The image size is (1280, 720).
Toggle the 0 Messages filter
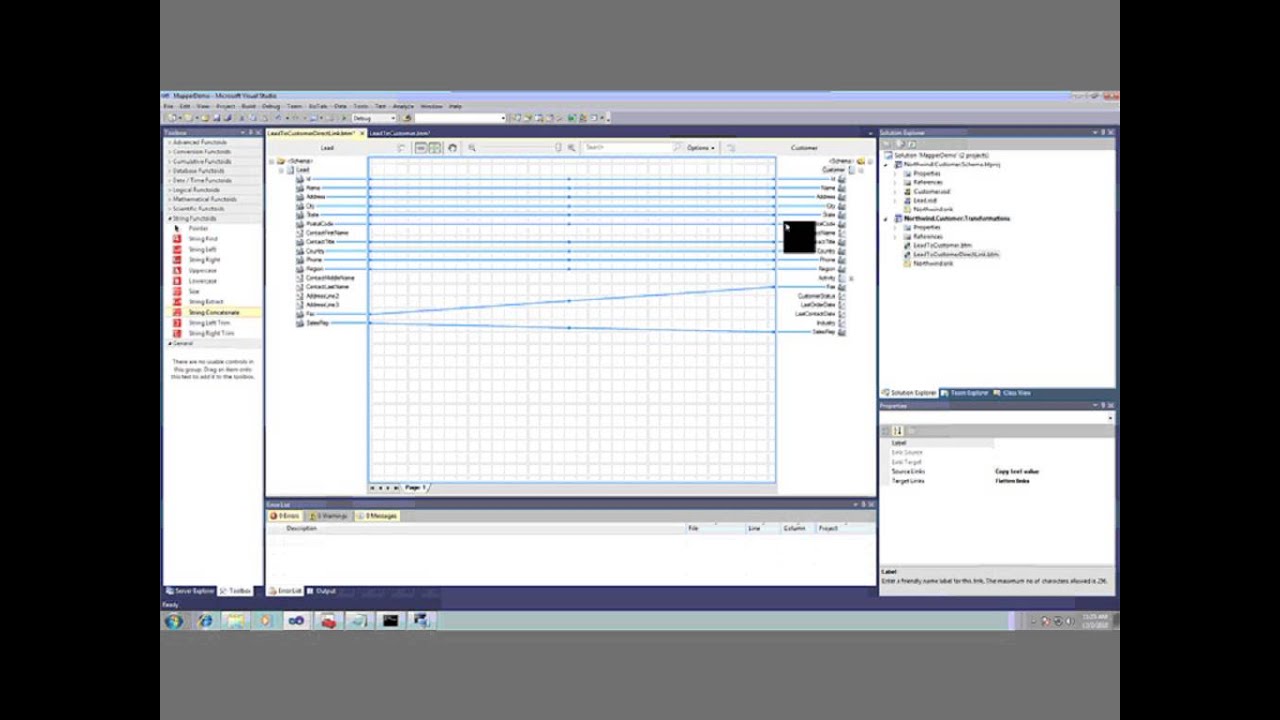(x=378, y=516)
